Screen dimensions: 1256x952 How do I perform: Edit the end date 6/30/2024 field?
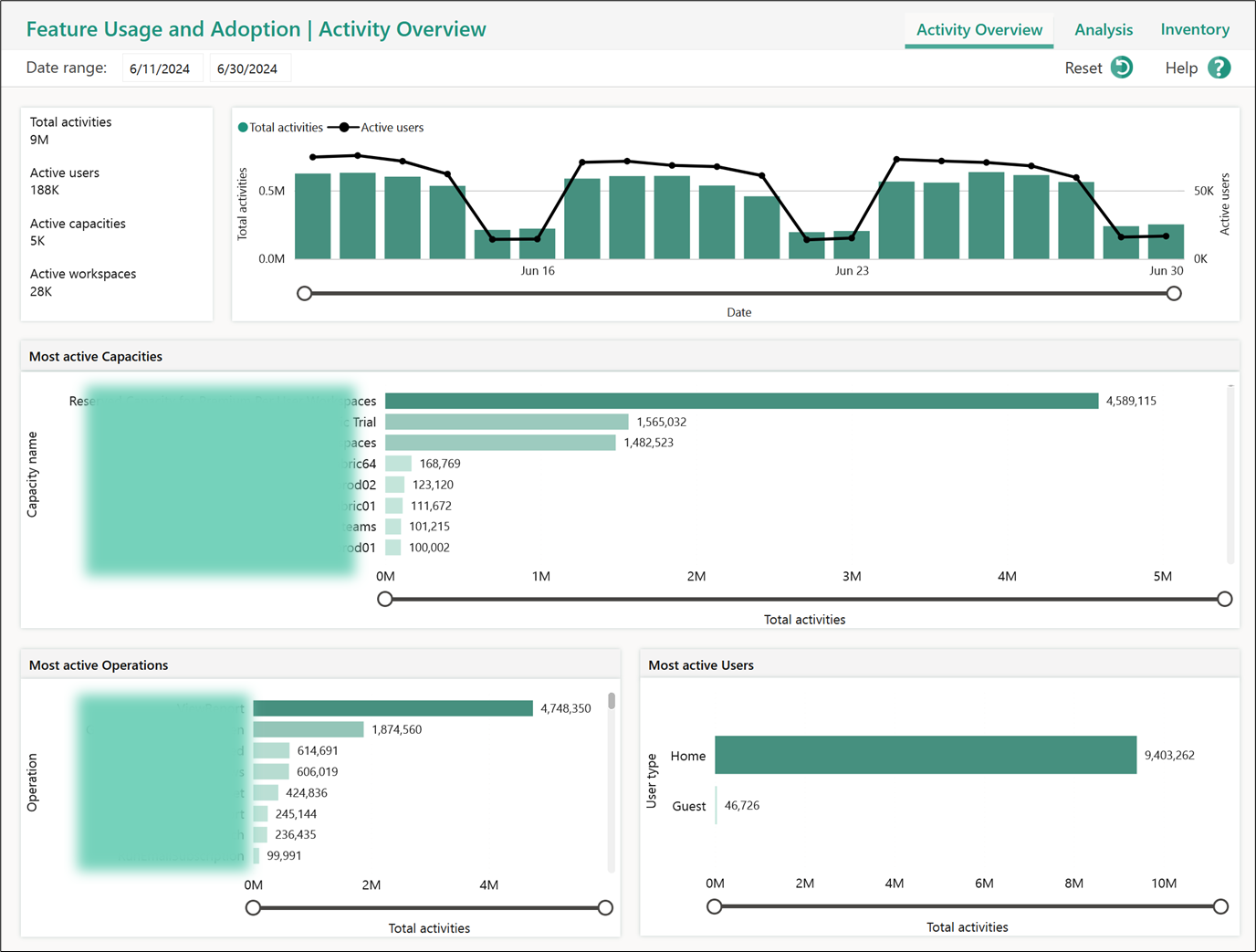249,68
